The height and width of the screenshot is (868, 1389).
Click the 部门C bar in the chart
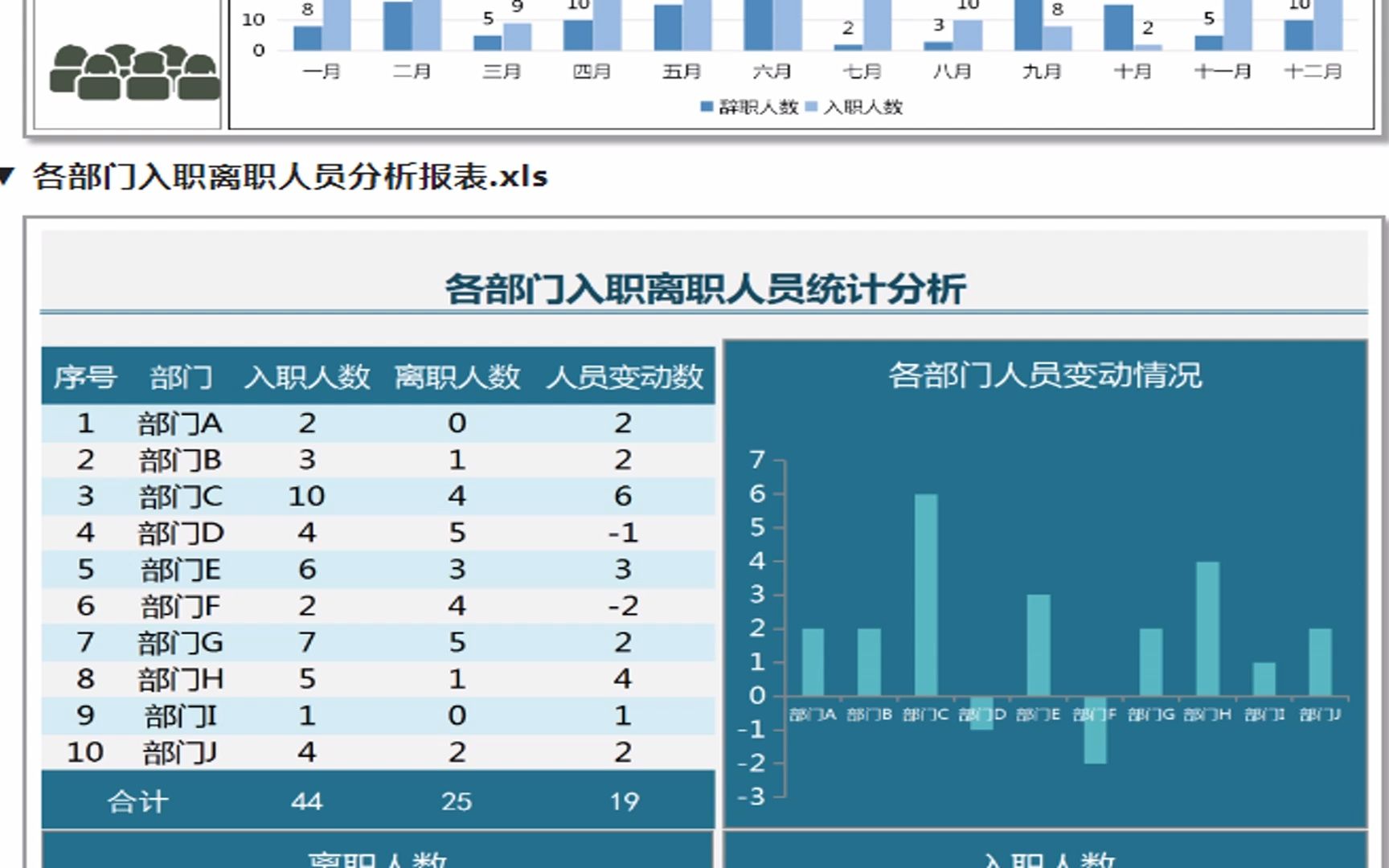point(926,595)
